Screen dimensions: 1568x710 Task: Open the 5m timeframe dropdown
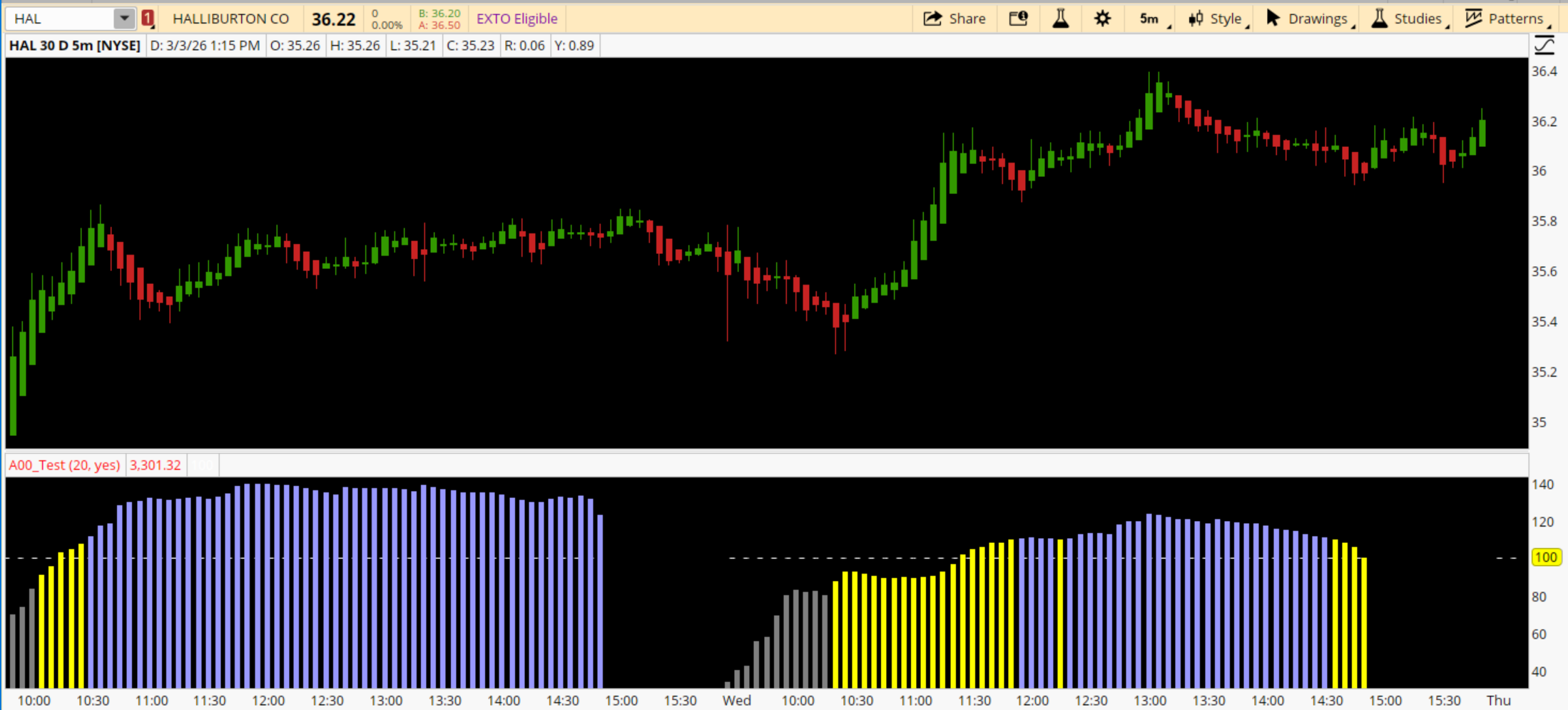[1150, 19]
